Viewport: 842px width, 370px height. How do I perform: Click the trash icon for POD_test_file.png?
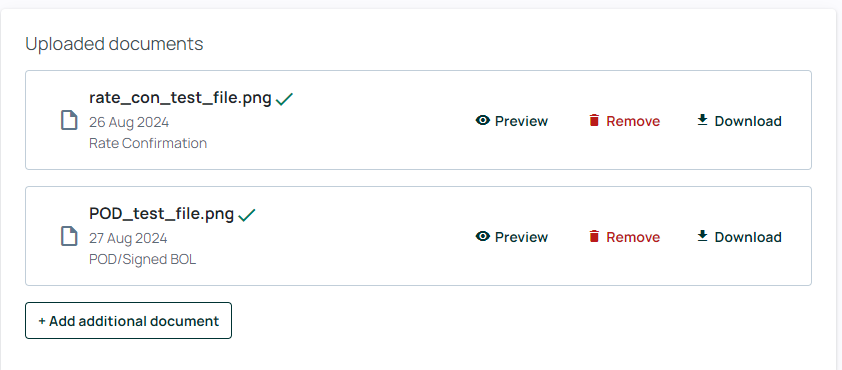(x=594, y=236)
